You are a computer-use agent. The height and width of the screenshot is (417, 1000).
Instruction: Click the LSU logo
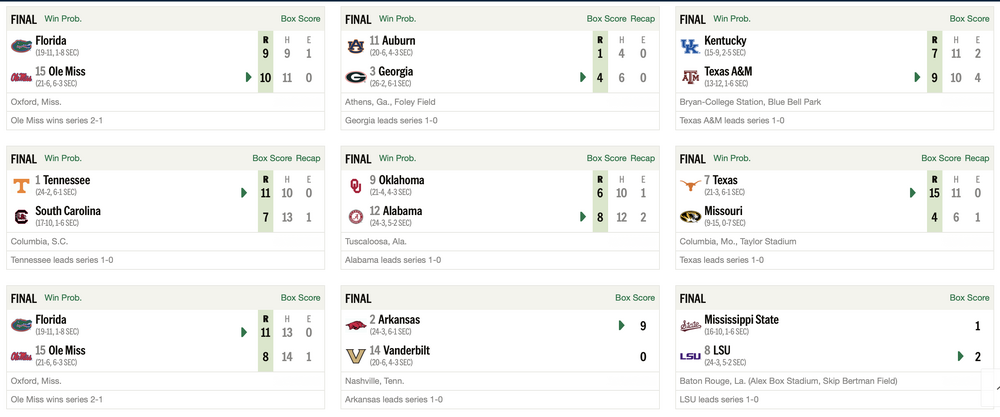tap(690, 356)
